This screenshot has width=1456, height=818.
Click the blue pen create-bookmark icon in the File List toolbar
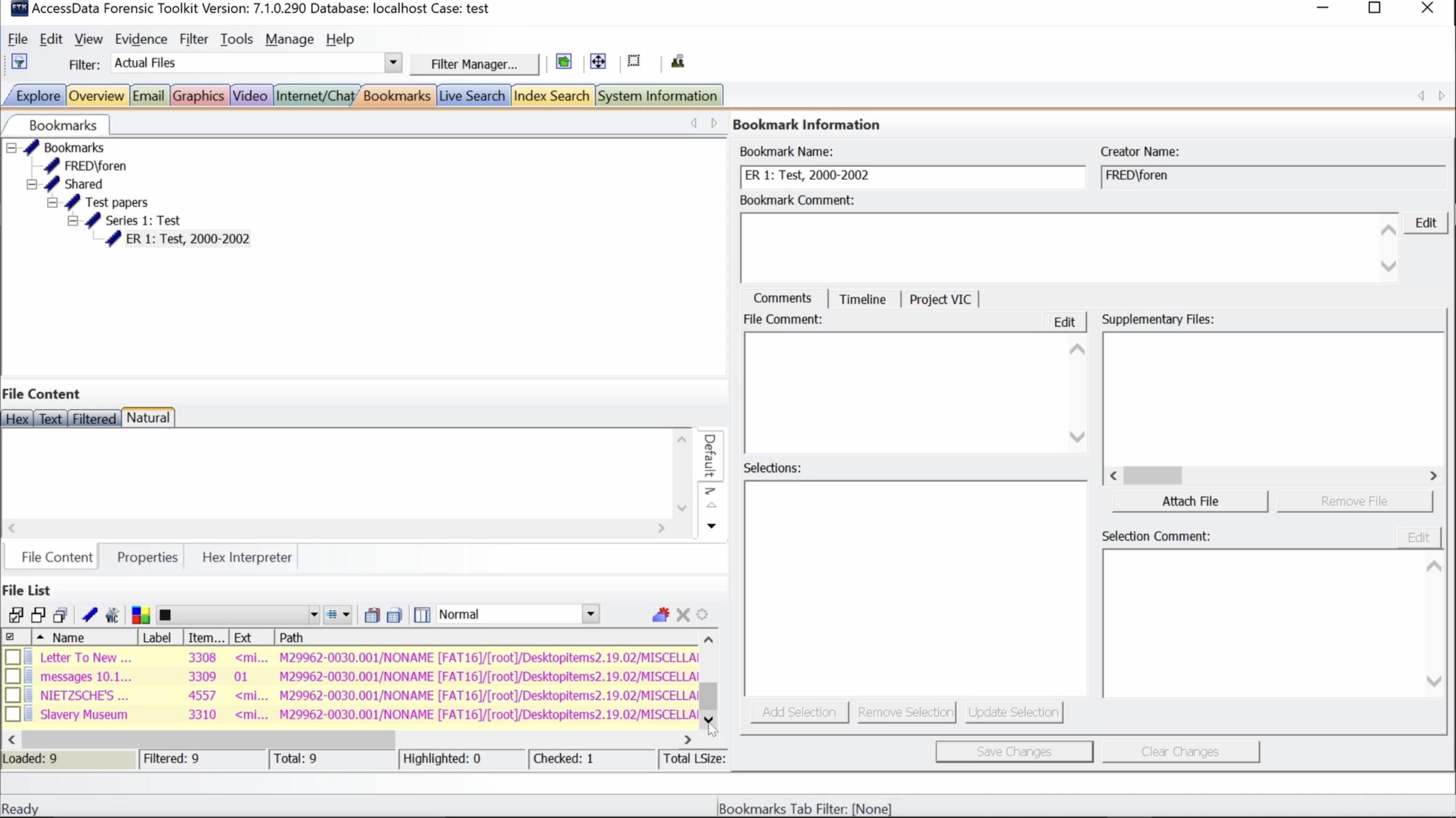[90, 615]
